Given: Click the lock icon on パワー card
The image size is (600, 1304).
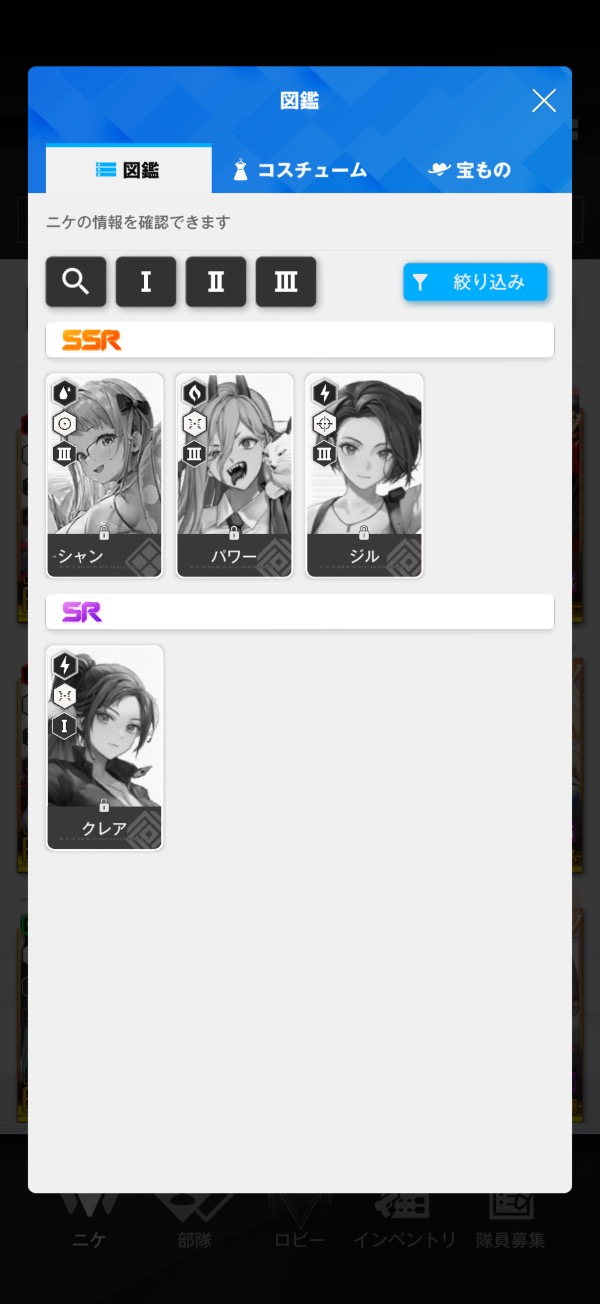Looking at the screenshot, I should point(234,533).
